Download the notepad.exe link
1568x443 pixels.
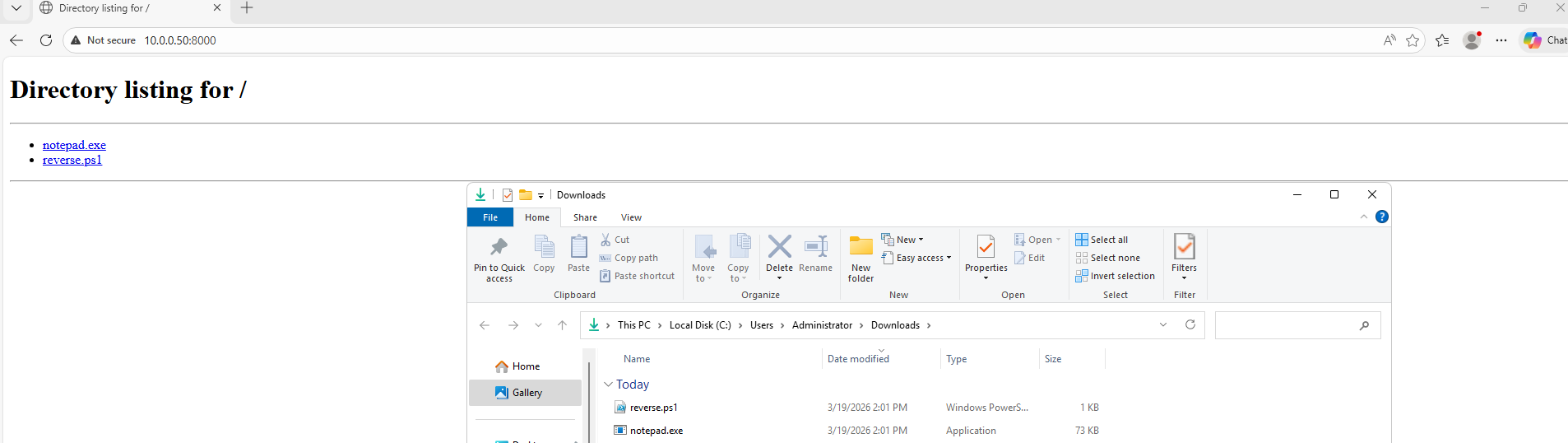coord(74,145)
